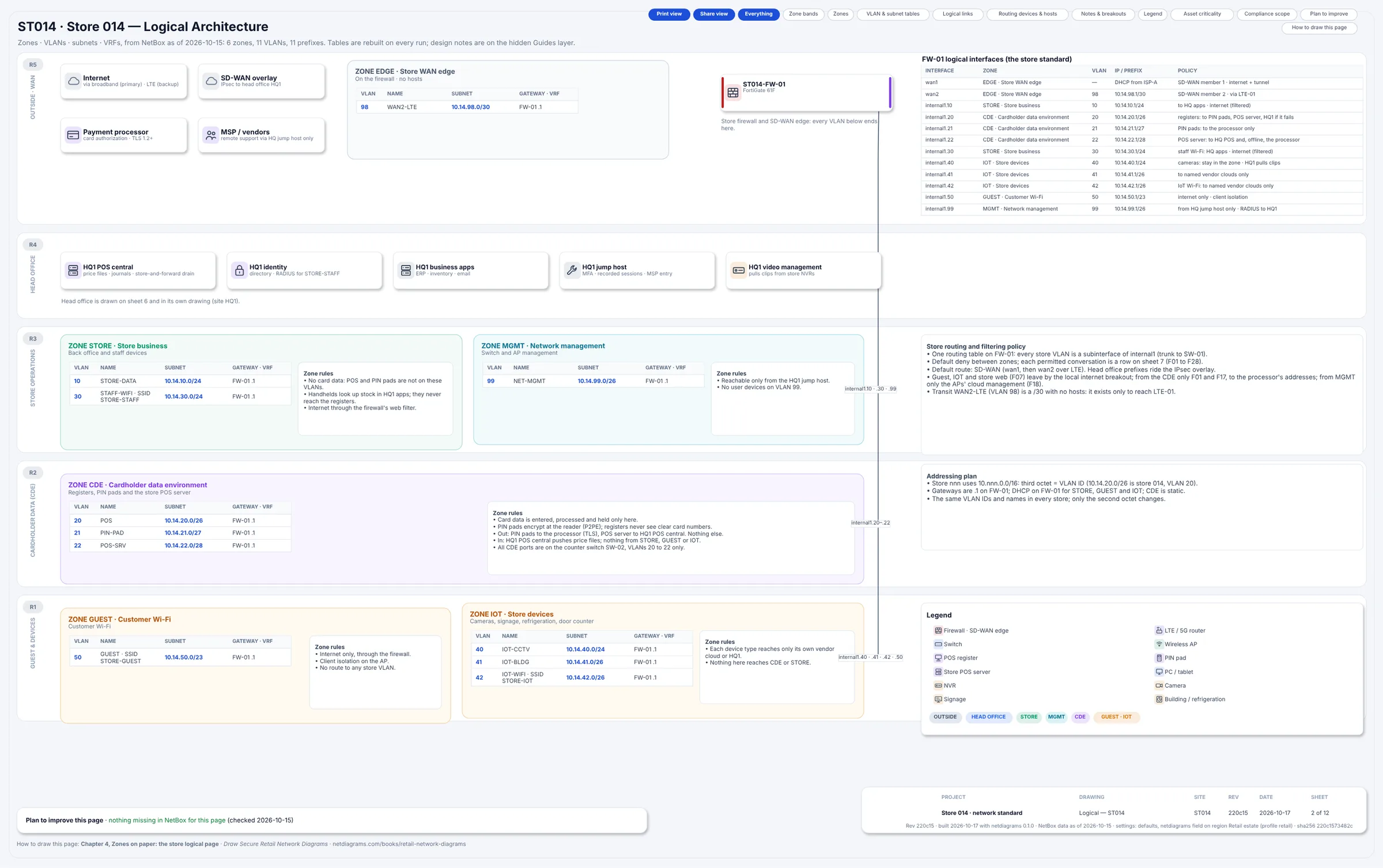Click the legend Wireless AP icon
Image resolution: width=1383 pixels, height=868 pixels.
click(x=1159, y=645)
